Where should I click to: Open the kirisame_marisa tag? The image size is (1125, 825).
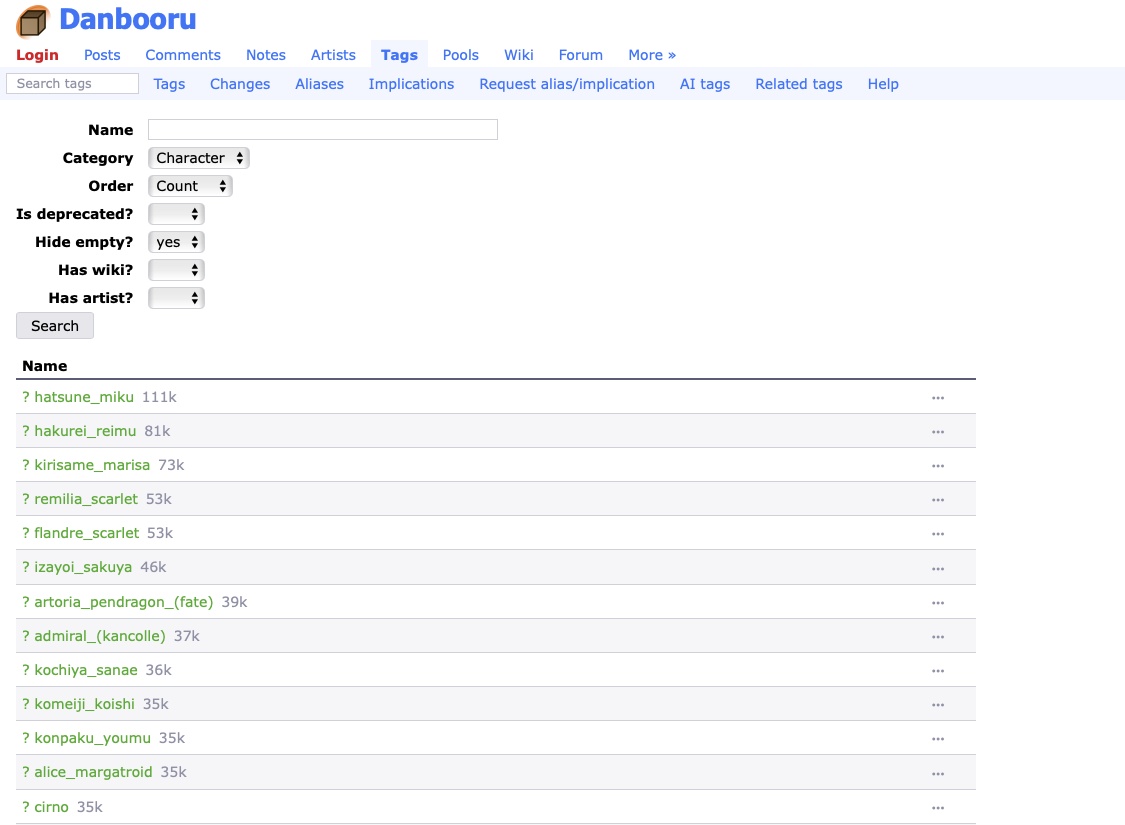[x=92, y=465]
